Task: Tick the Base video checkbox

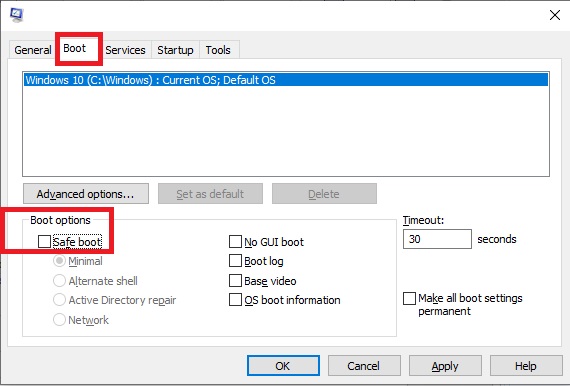Action: 236,281
